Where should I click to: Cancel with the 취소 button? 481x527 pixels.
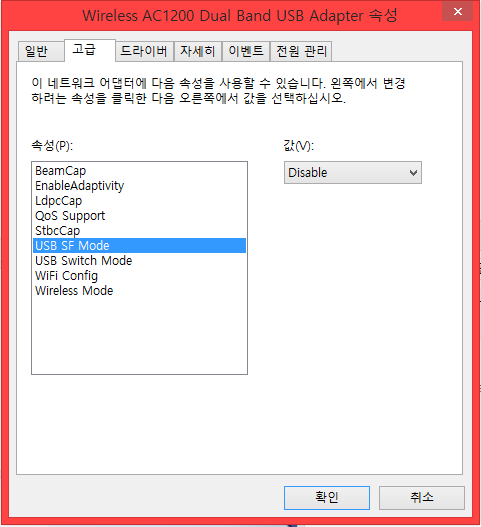pos(422,498)
